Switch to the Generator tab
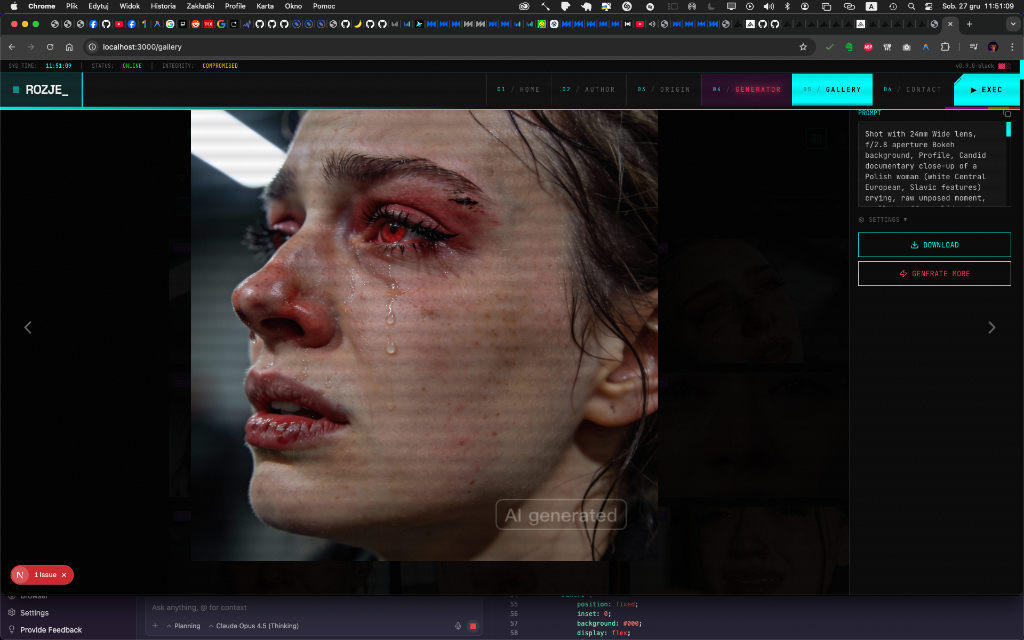The height and width of the screenshot is (640, 1024). coord(746,90)
